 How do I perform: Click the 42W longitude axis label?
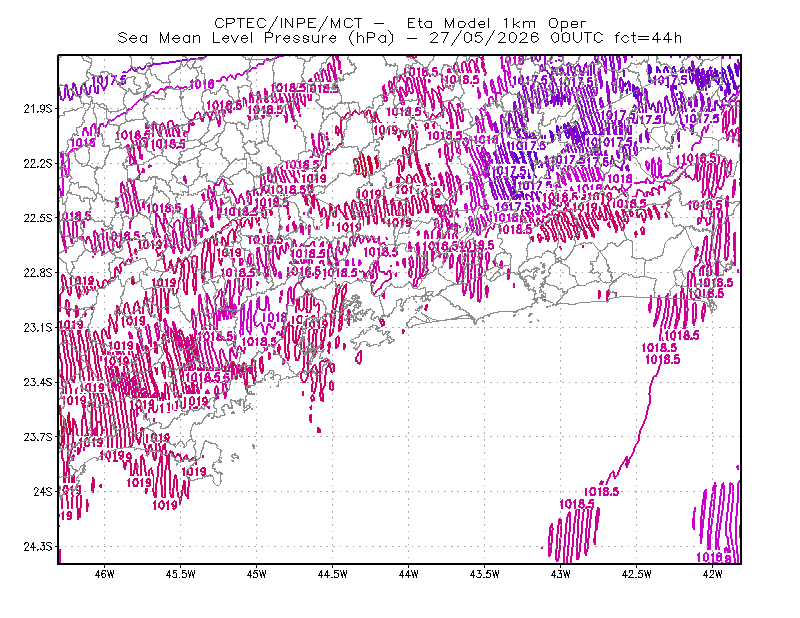pos(713,574)
